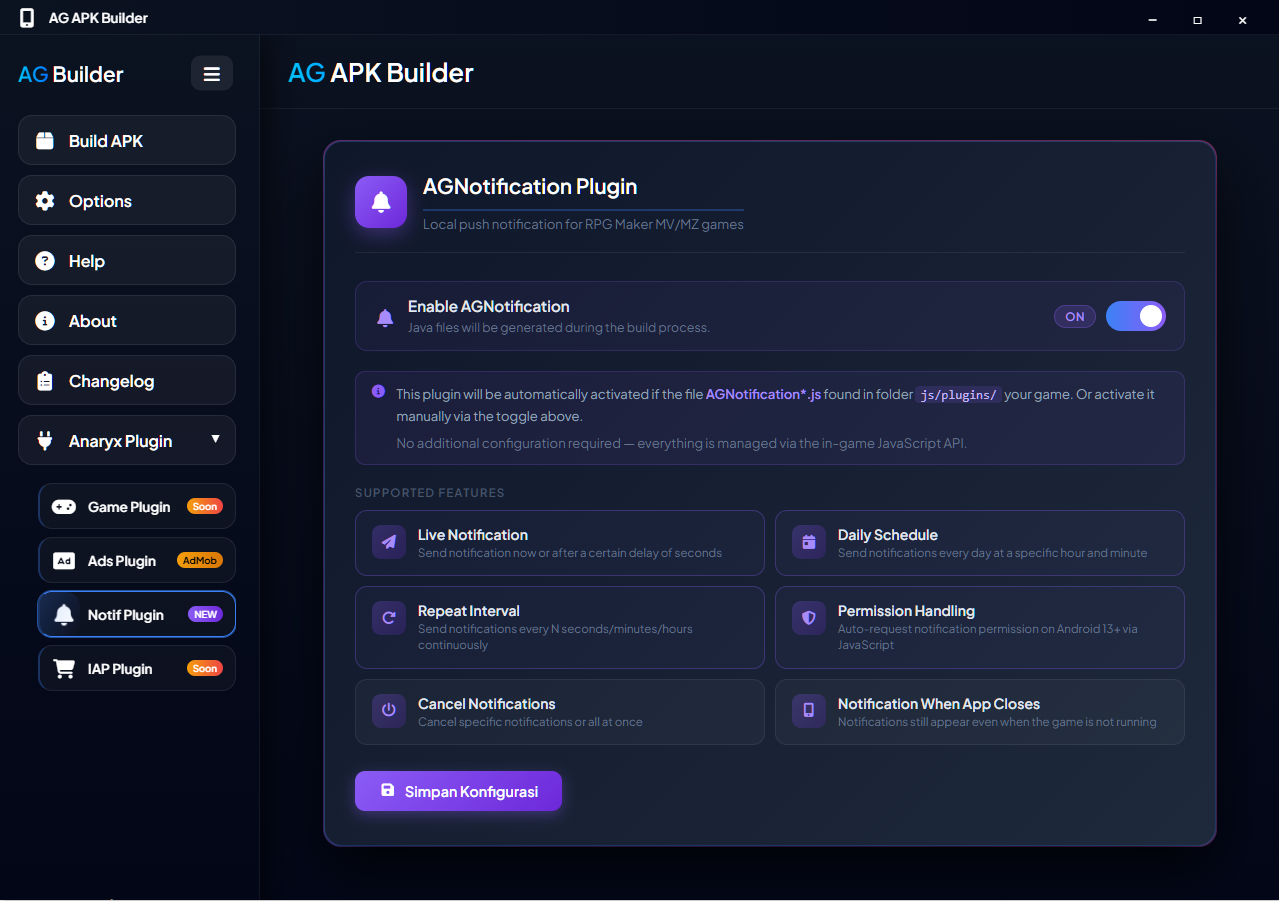The width and height of the screenshot is (1279, 901).
Task: Click the Daily Schedule feature title
Action: coord(888,535)
